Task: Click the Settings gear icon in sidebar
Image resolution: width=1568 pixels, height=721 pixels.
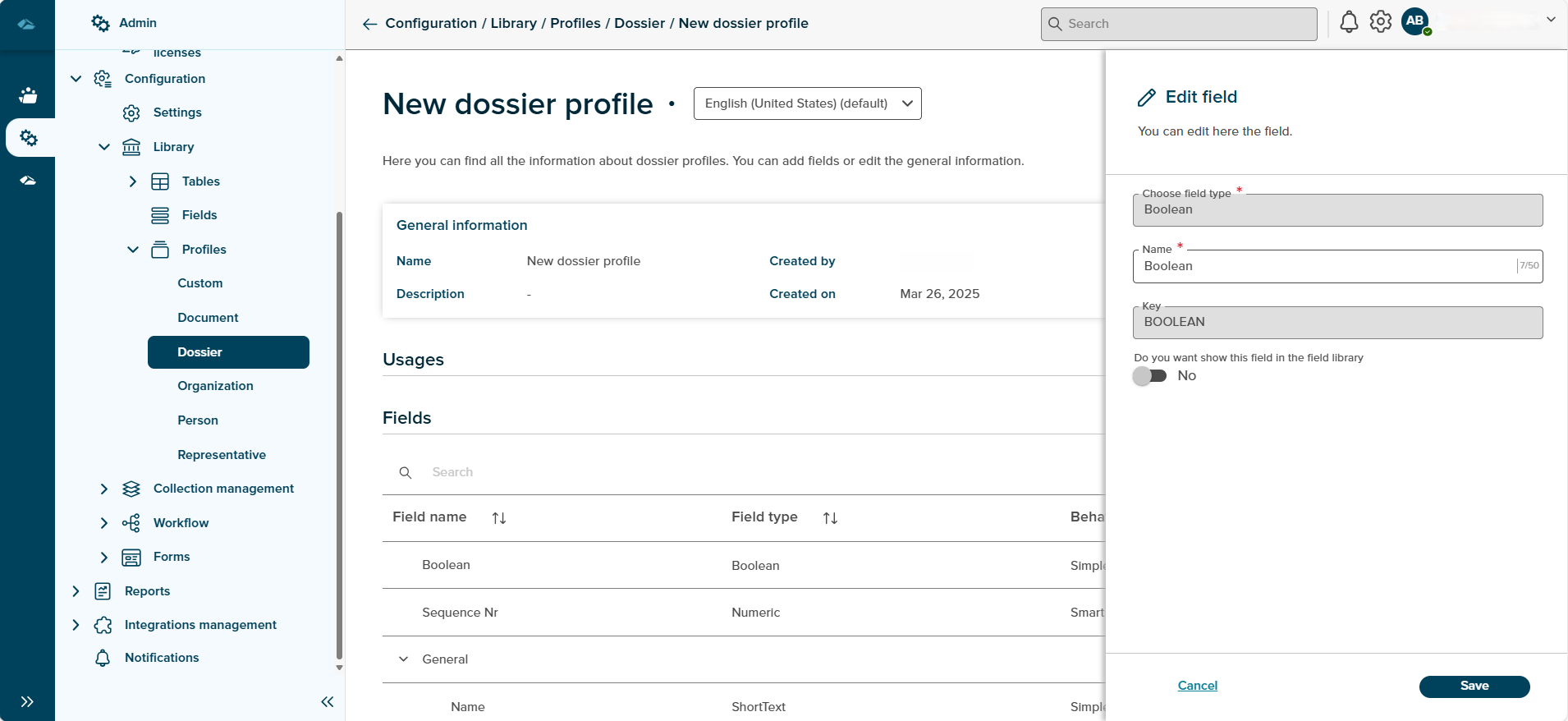Action: 131,113
